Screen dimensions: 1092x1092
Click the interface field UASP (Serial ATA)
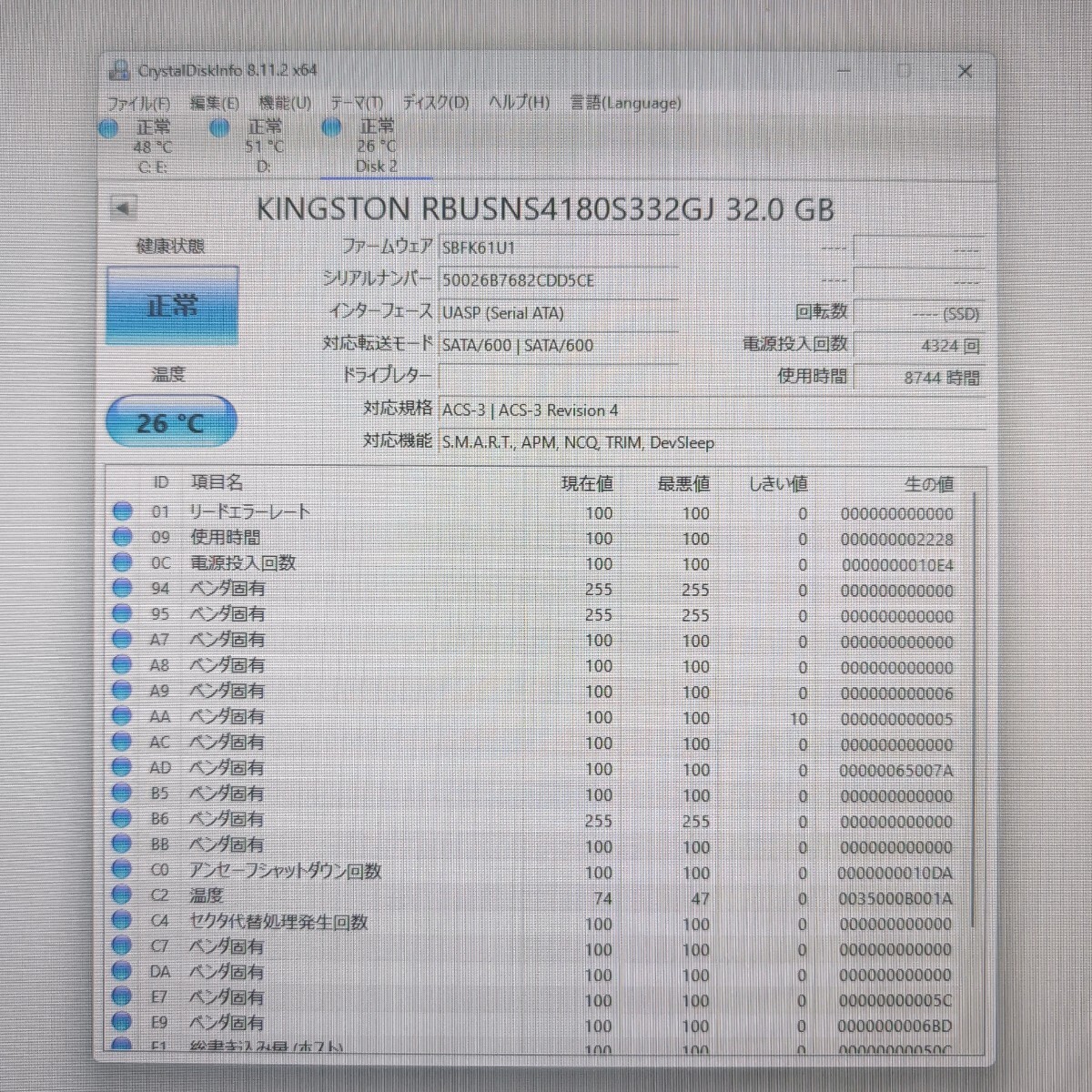tap(558, 313)
